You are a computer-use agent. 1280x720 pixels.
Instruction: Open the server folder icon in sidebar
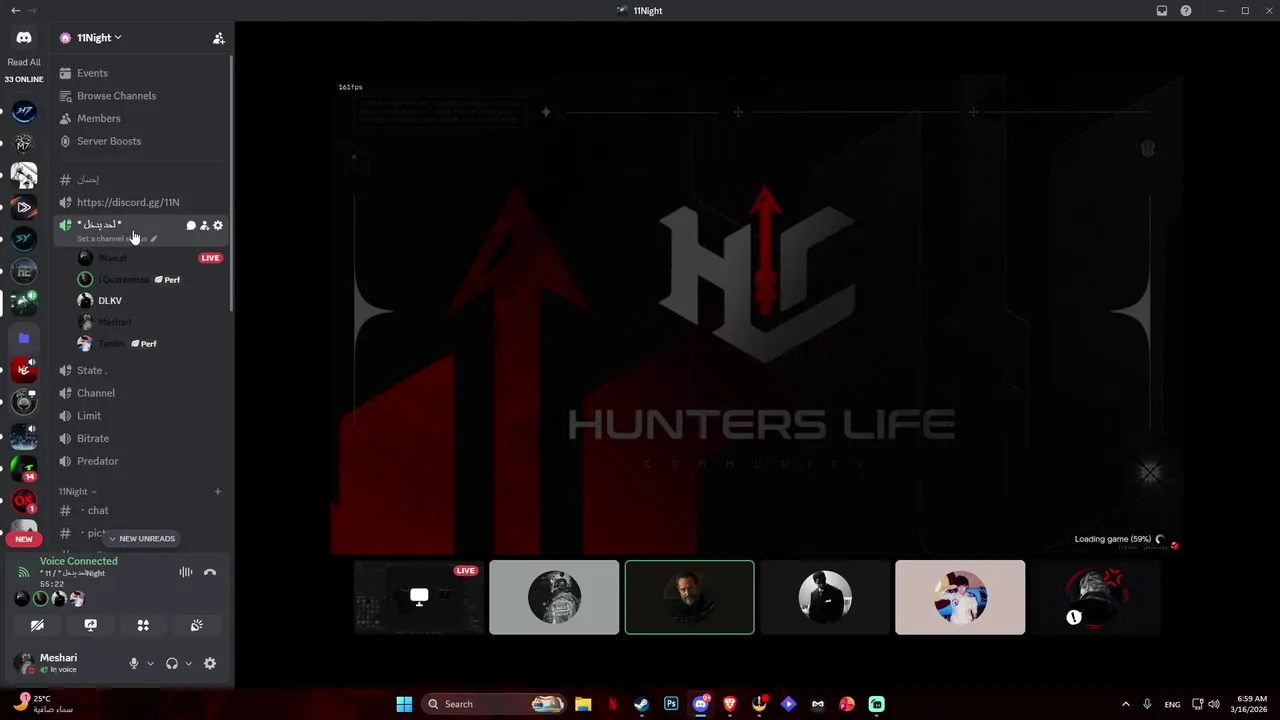click(x=24, y=338)
